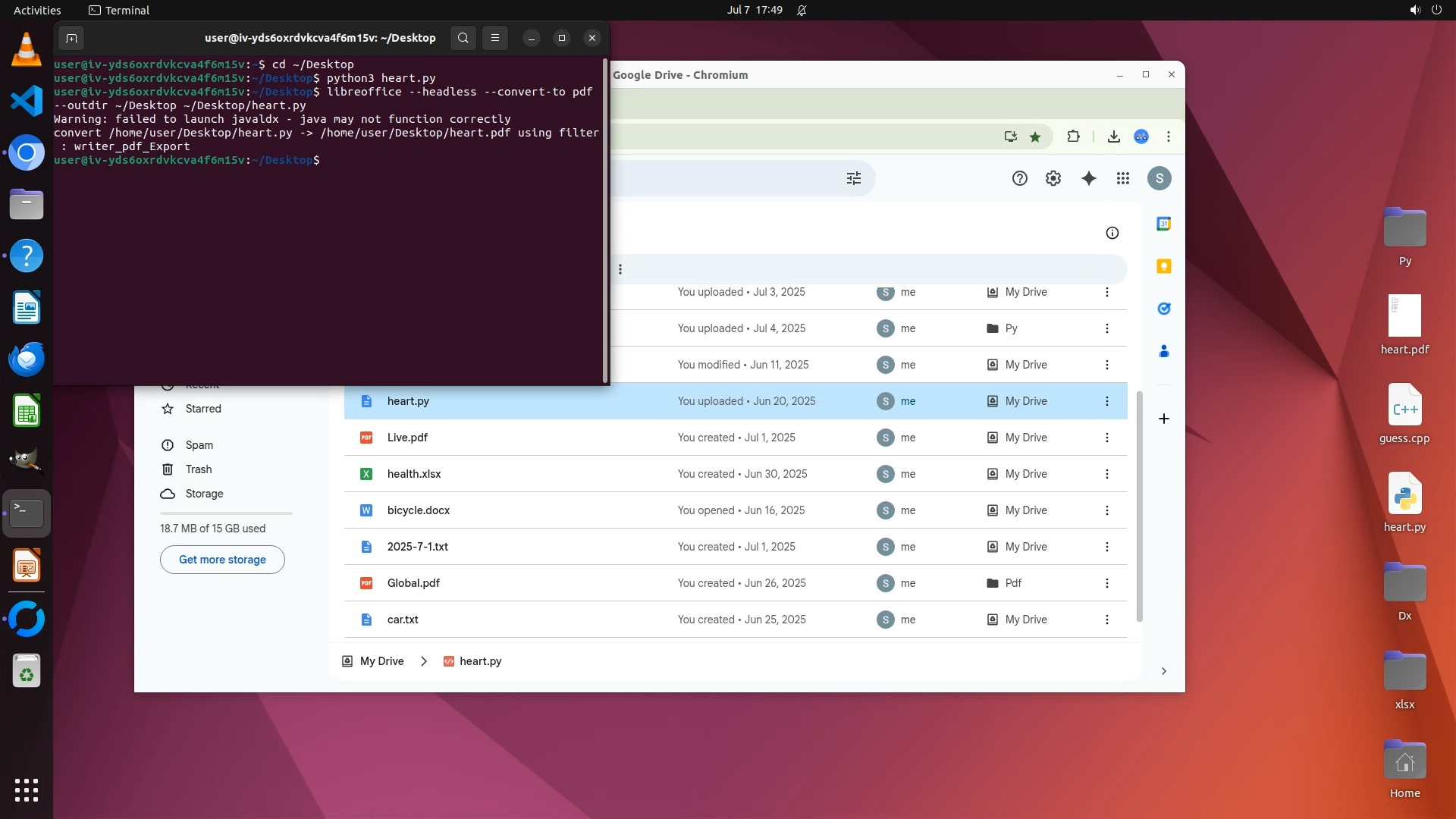1456x819 pixels.
Task: Open more actions for Live.pdf row
Action: coord(1106,438)
